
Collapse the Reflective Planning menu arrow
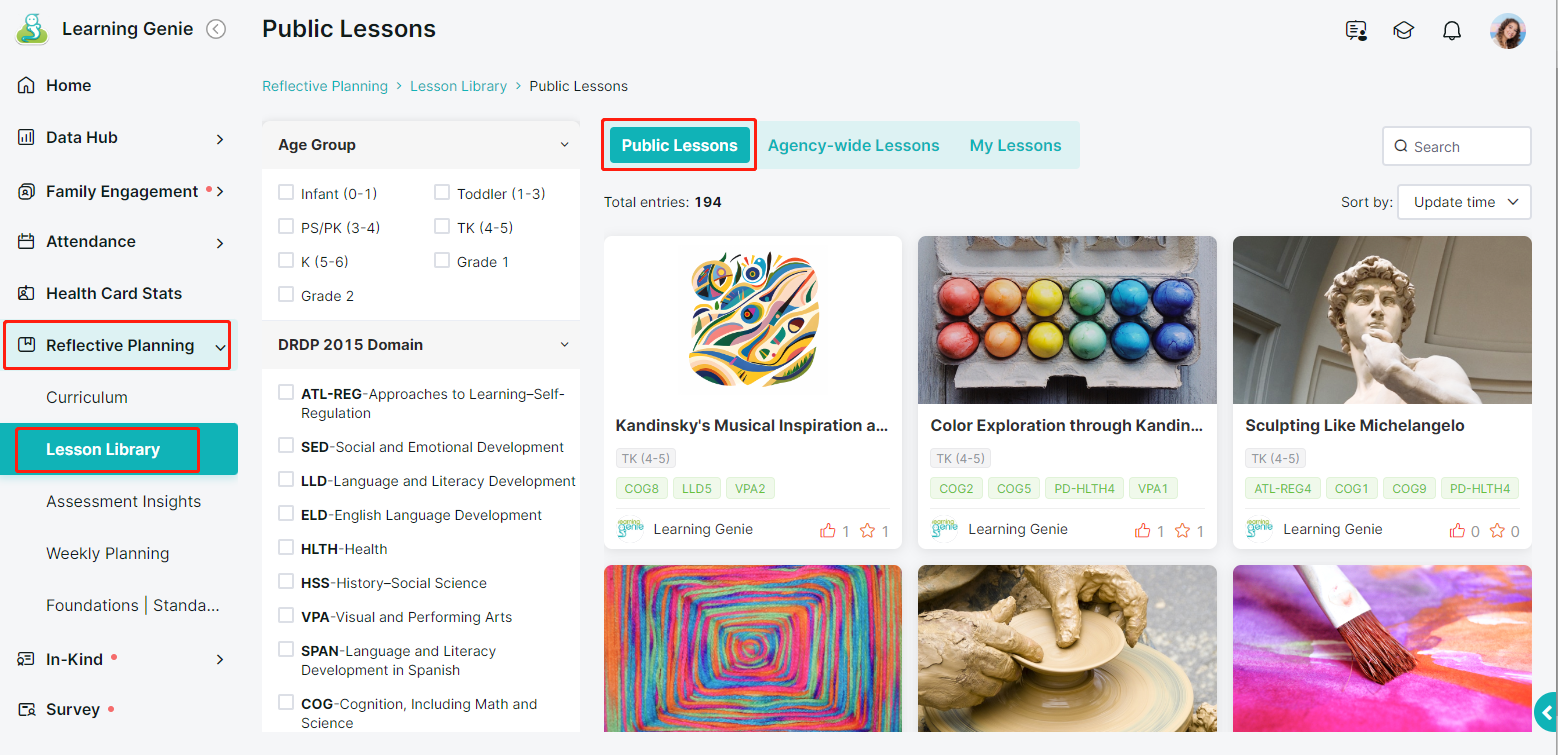click(x=220, y=347)
